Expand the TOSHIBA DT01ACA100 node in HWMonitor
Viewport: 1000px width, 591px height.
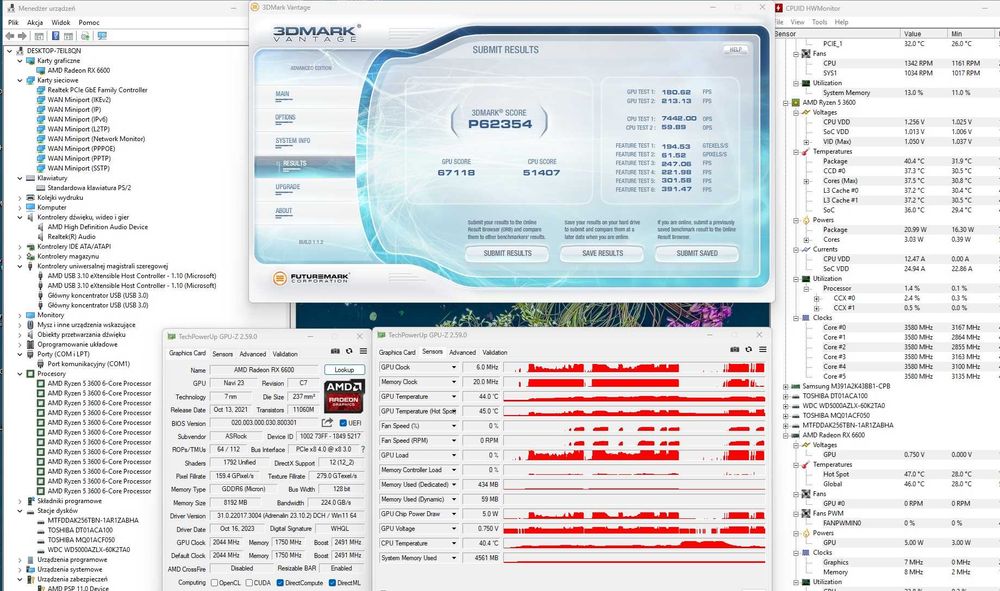[x=786, y=396]
